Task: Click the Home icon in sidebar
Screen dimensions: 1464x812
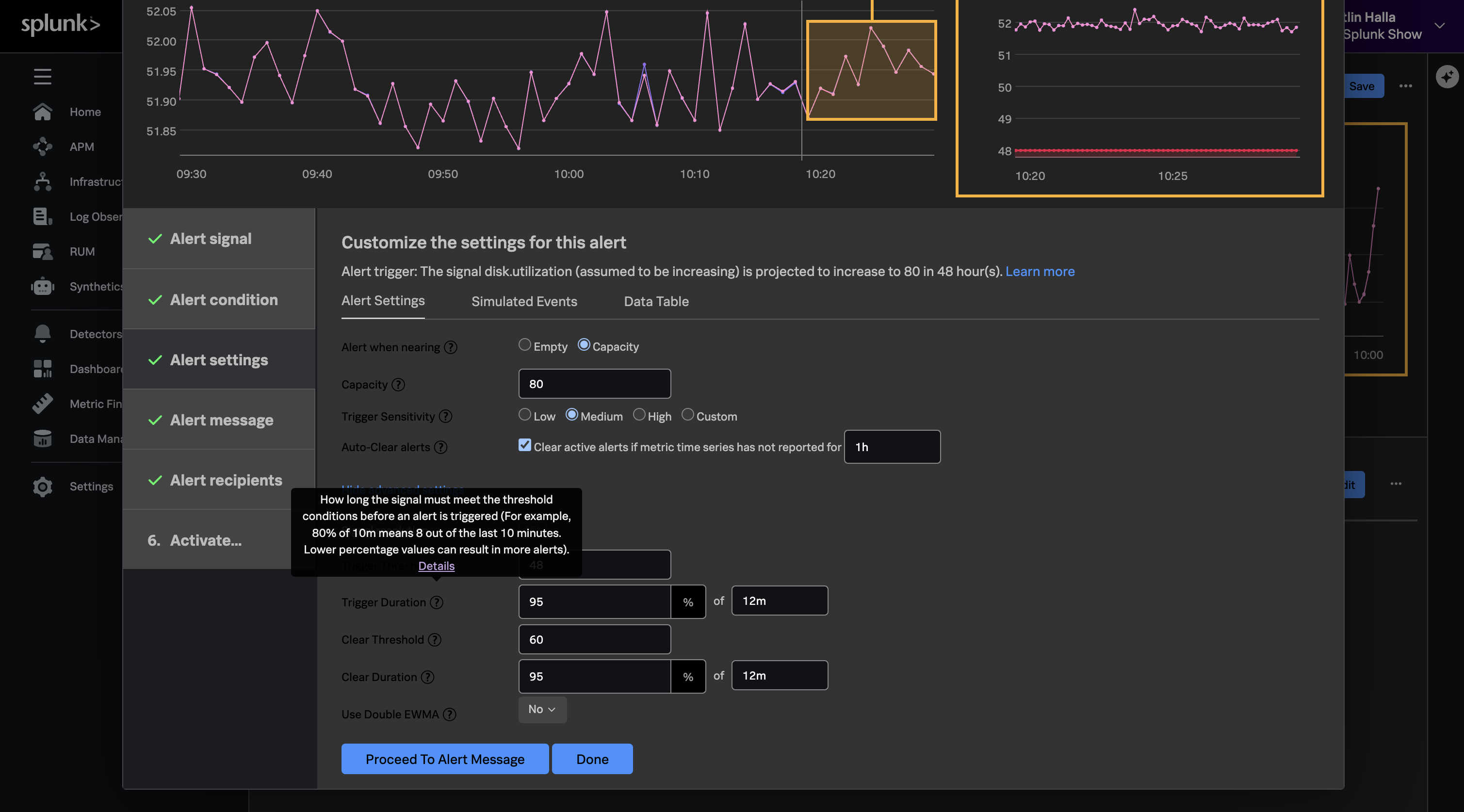Action: pos(43,112)
